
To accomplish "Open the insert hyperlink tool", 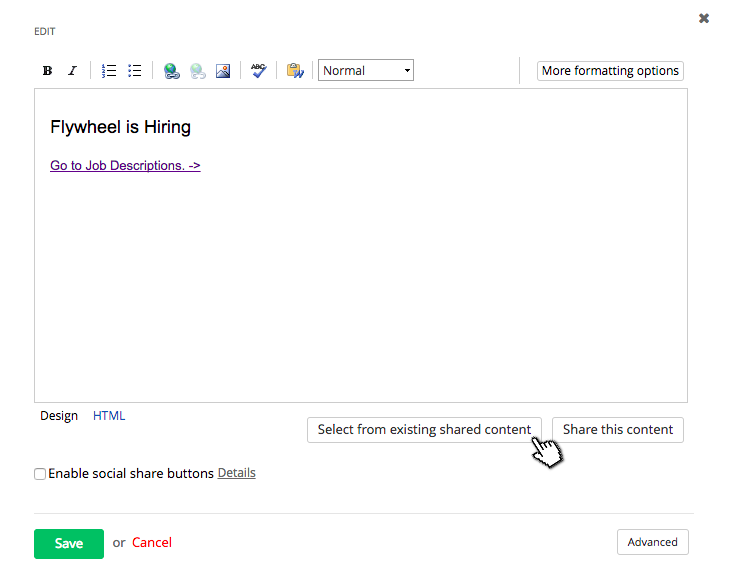I will pos(172,71).
